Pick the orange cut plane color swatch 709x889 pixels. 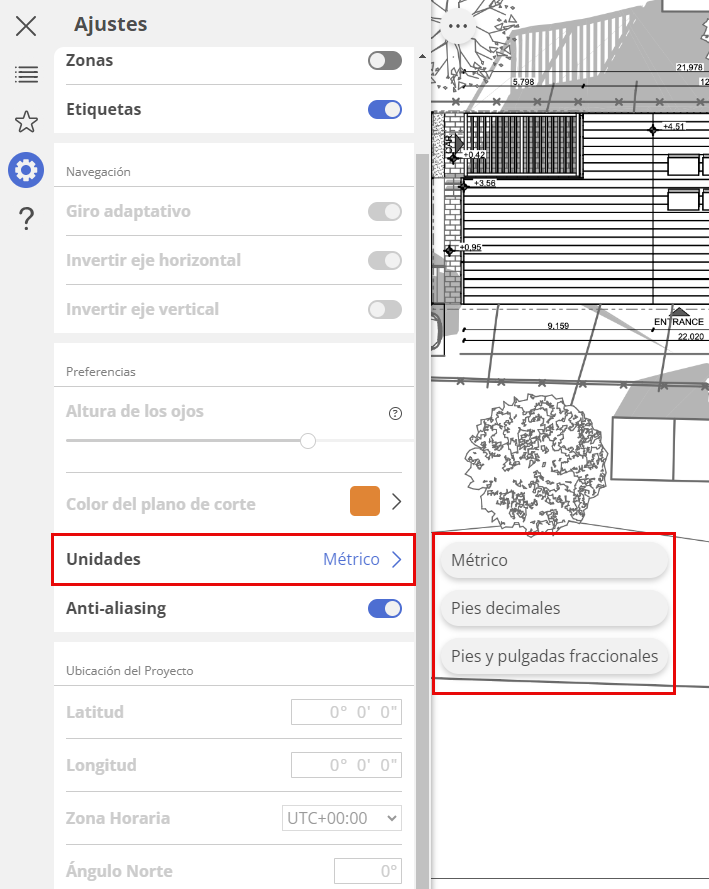pyautogui.click(x=365, y=501)
